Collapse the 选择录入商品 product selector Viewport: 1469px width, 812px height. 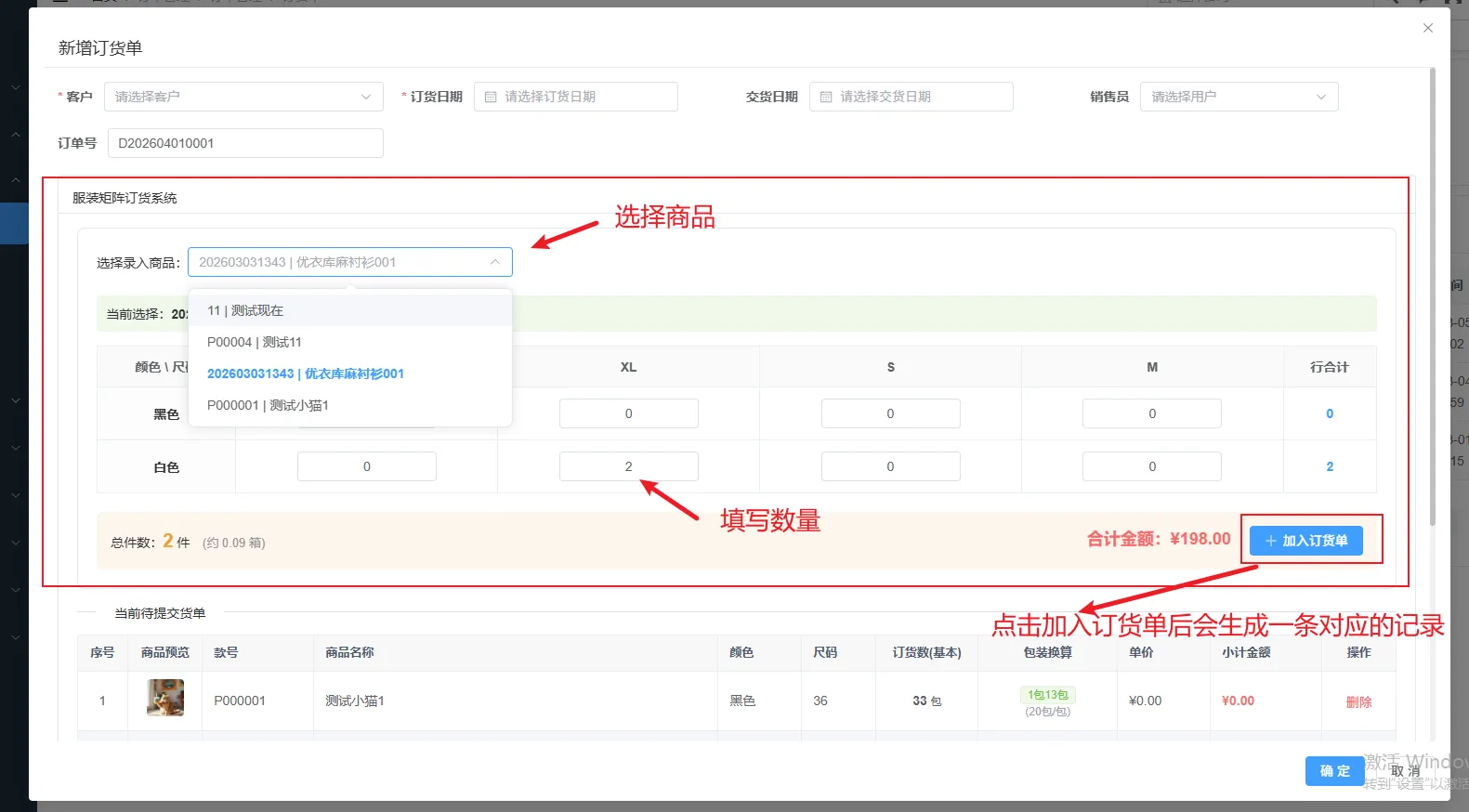[494, 262]
